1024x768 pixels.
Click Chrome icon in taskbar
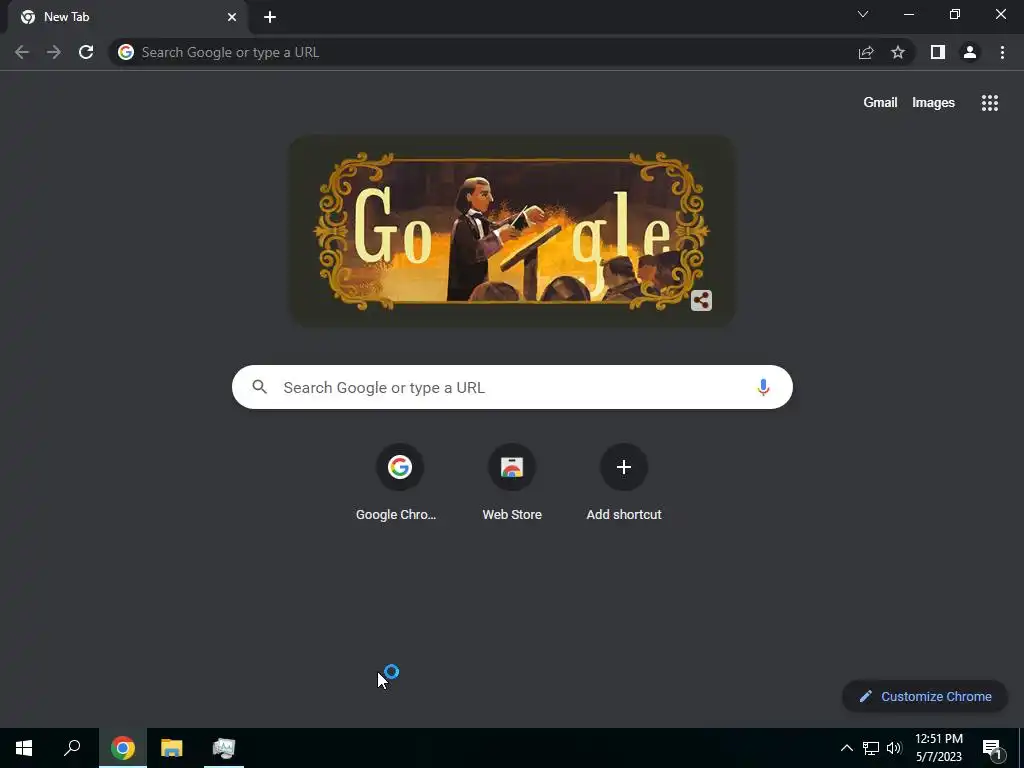point(123,748)
